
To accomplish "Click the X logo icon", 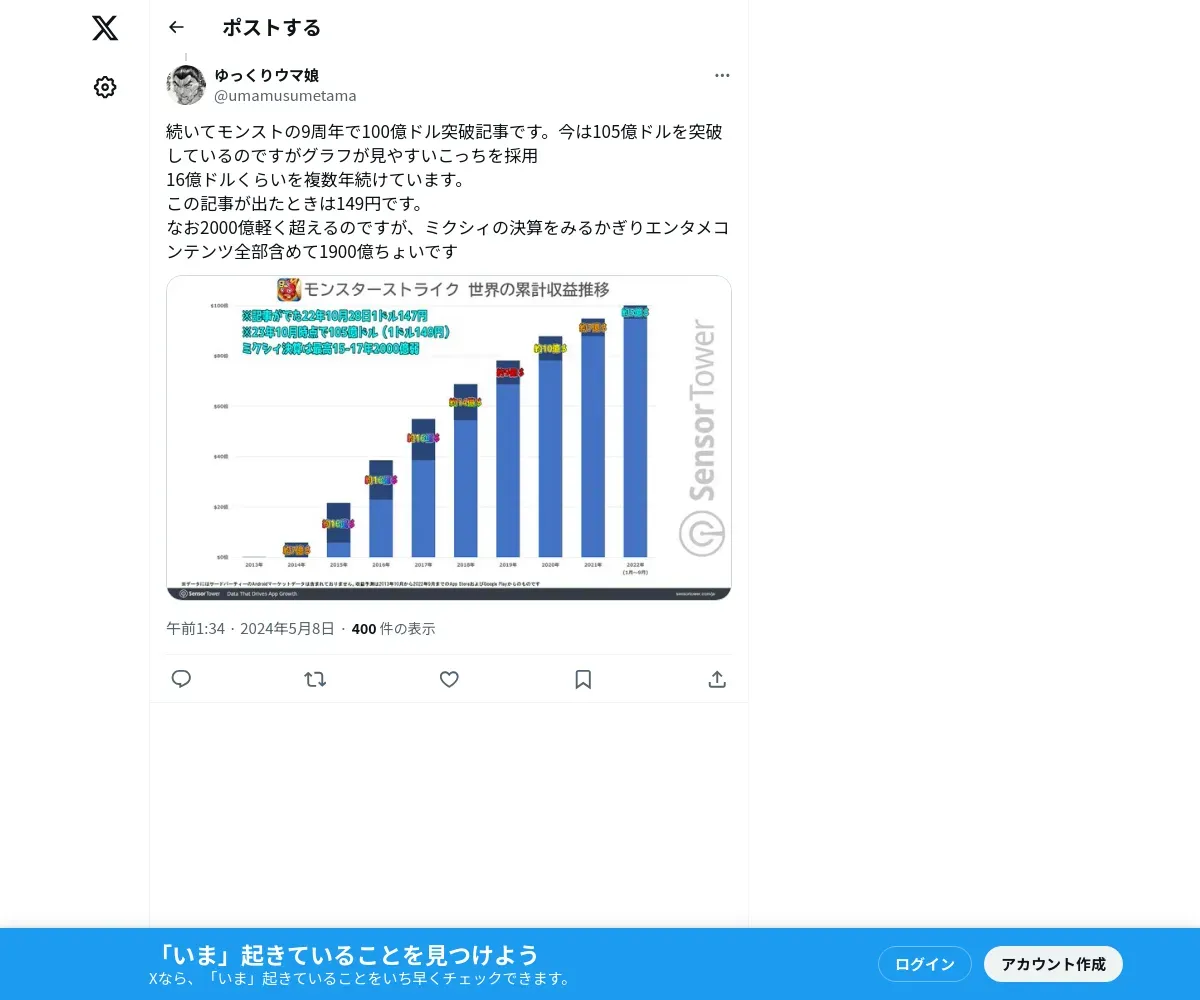I will coord(105,28).
